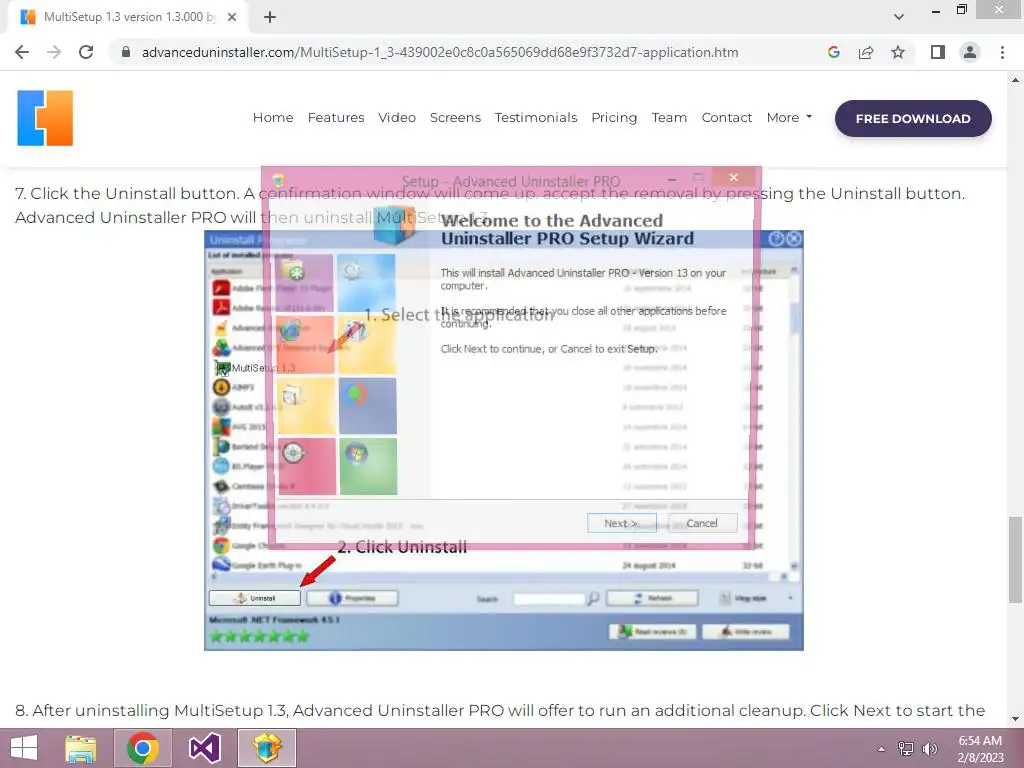Bookmark this page with star
Image resolution: width=1024 pixels, height=768 pixels.
point(898,52)
